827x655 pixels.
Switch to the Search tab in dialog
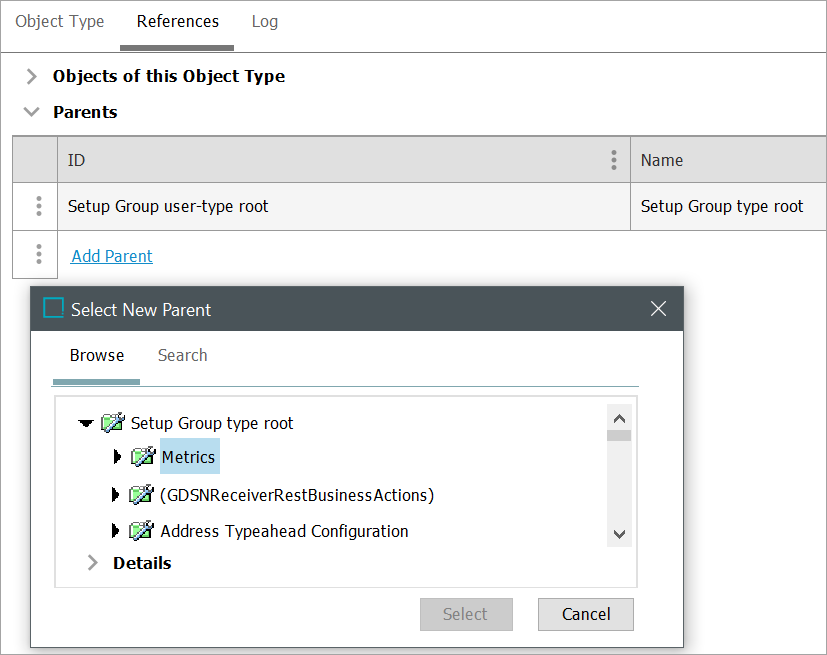tap(183, 355)
